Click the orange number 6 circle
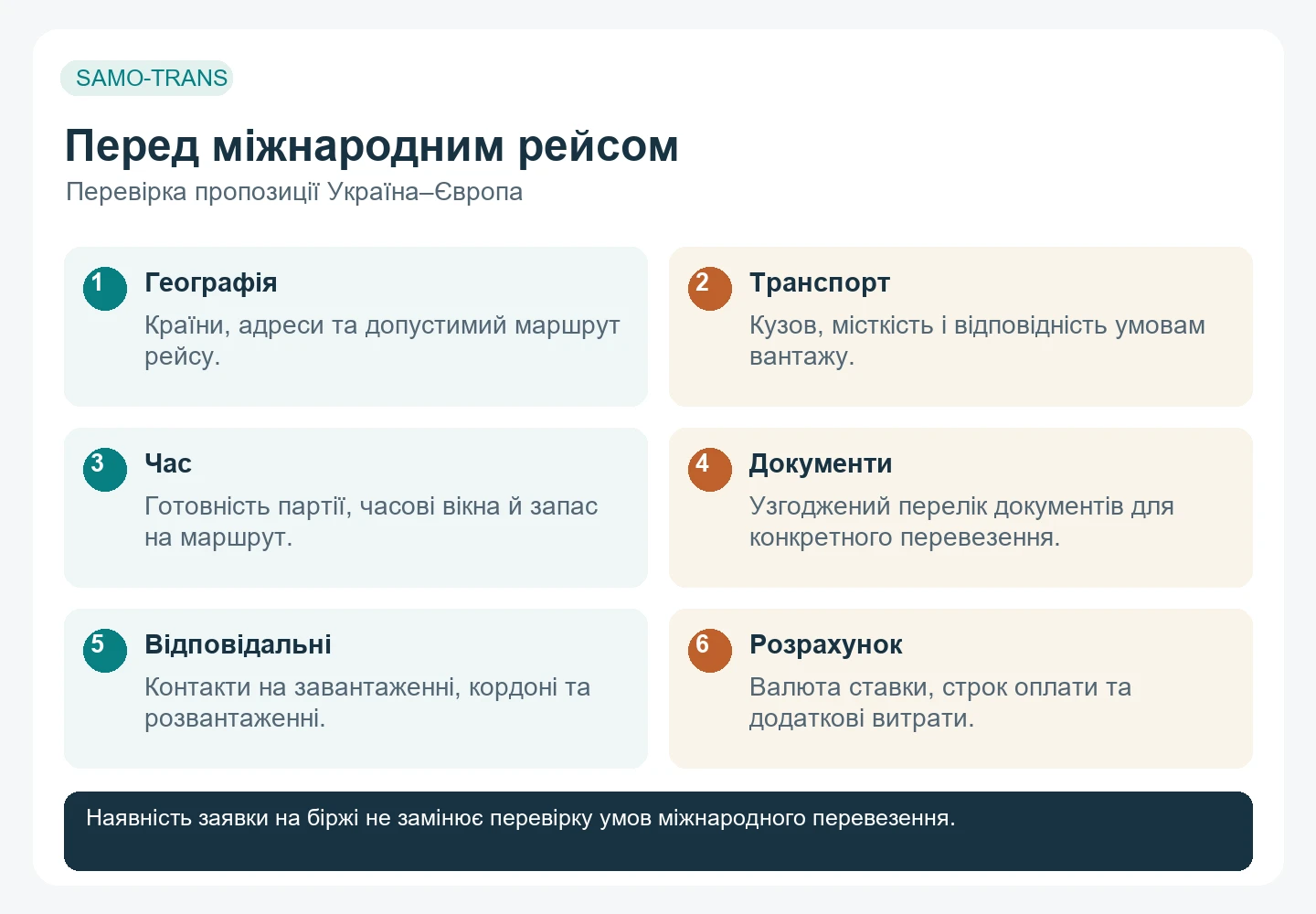The image size is (1316, 914). 710,651
